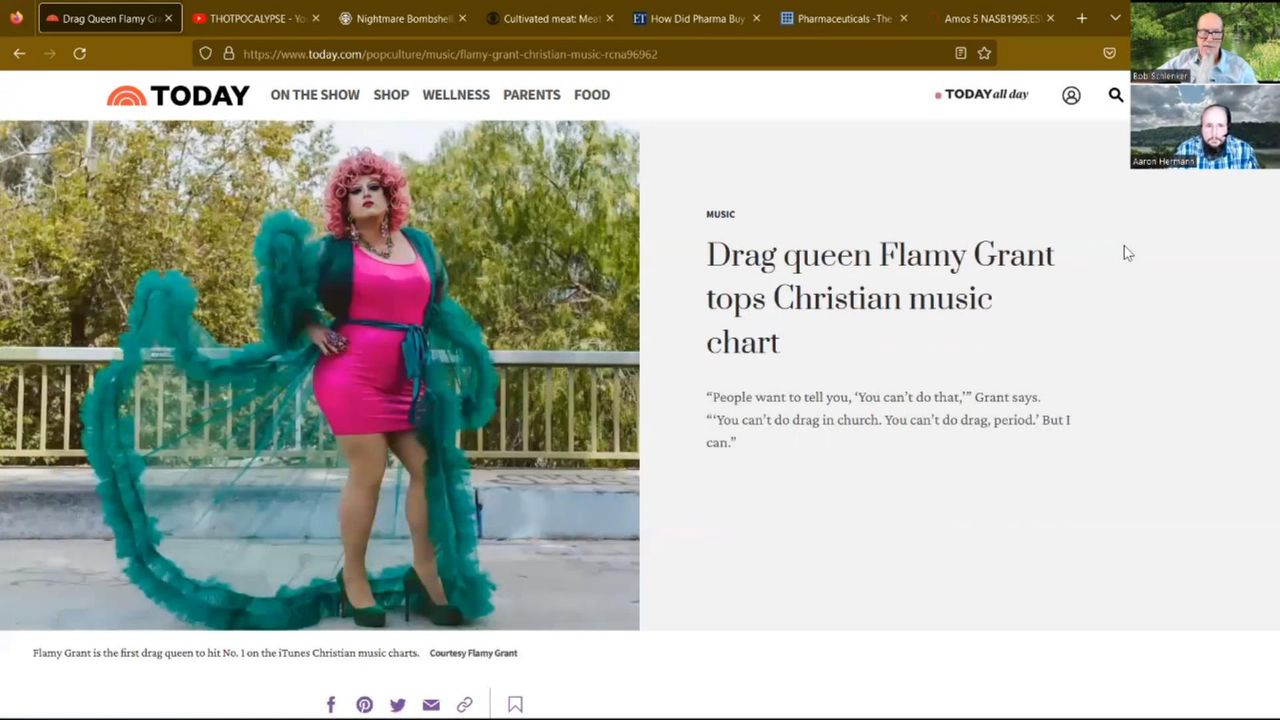Bookmark this page with star icon
Image resolution: width=1280 pixels, height=720 pixels.
click(x=984, y=53)
